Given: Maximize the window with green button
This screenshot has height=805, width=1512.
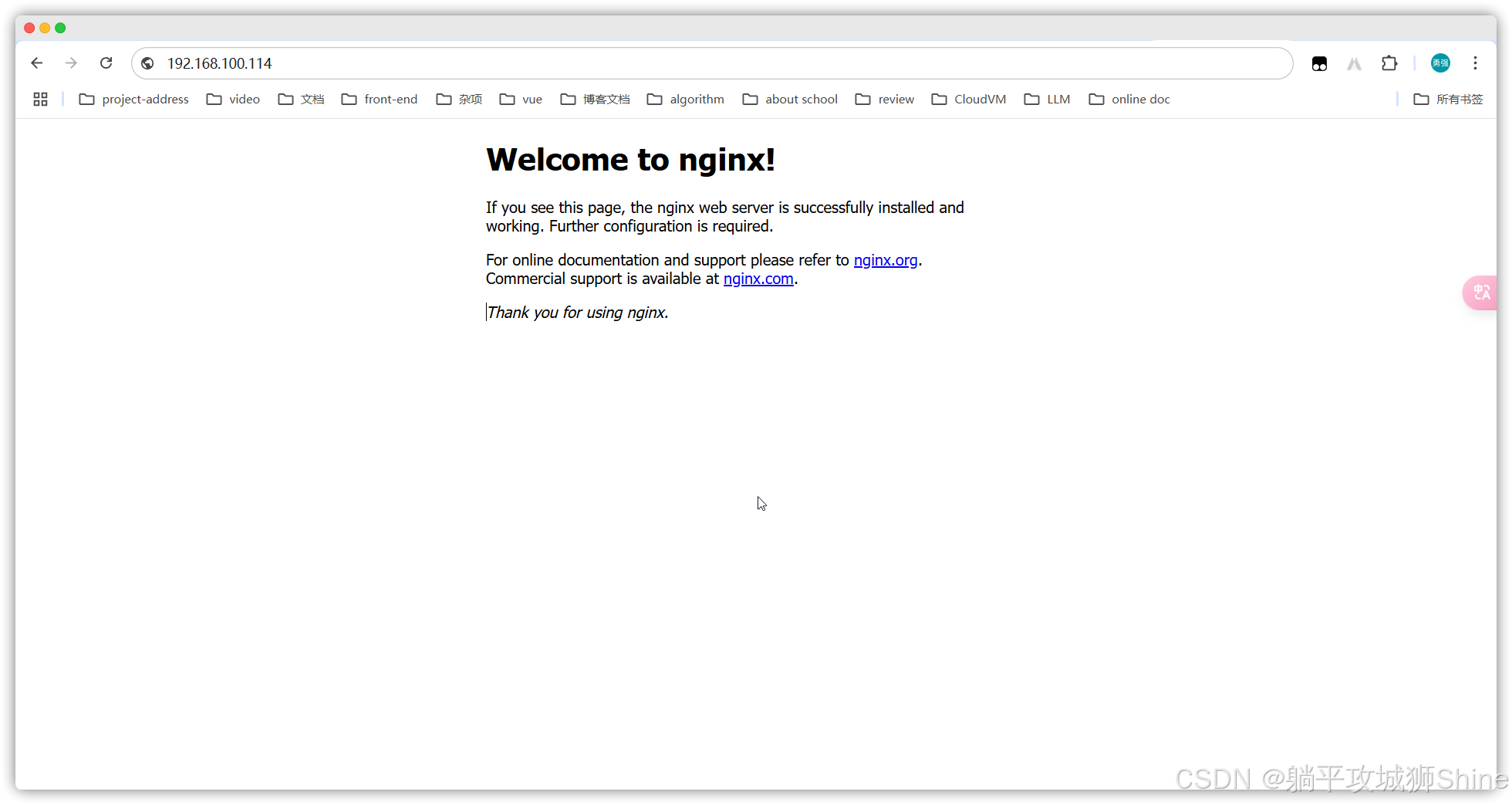Looking at the screenshot, I should (60, 28).
